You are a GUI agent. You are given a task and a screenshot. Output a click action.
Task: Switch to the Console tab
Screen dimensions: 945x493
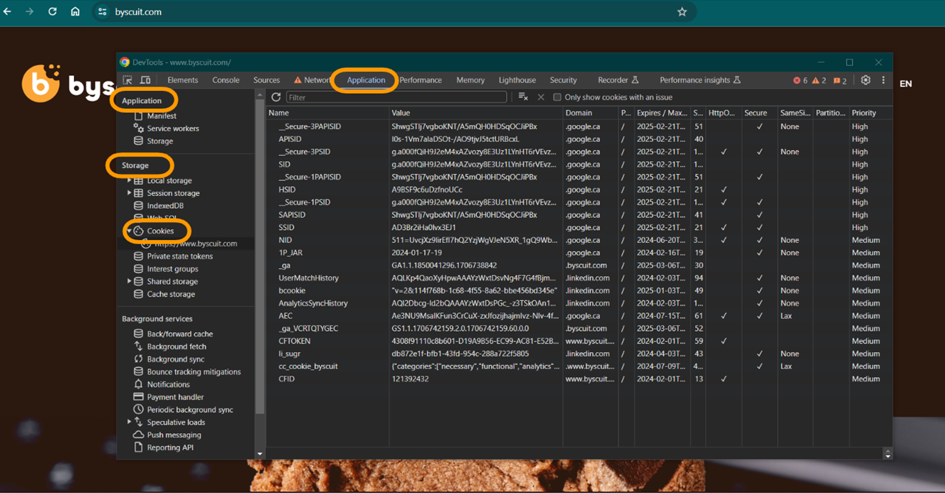pos(225,80)
